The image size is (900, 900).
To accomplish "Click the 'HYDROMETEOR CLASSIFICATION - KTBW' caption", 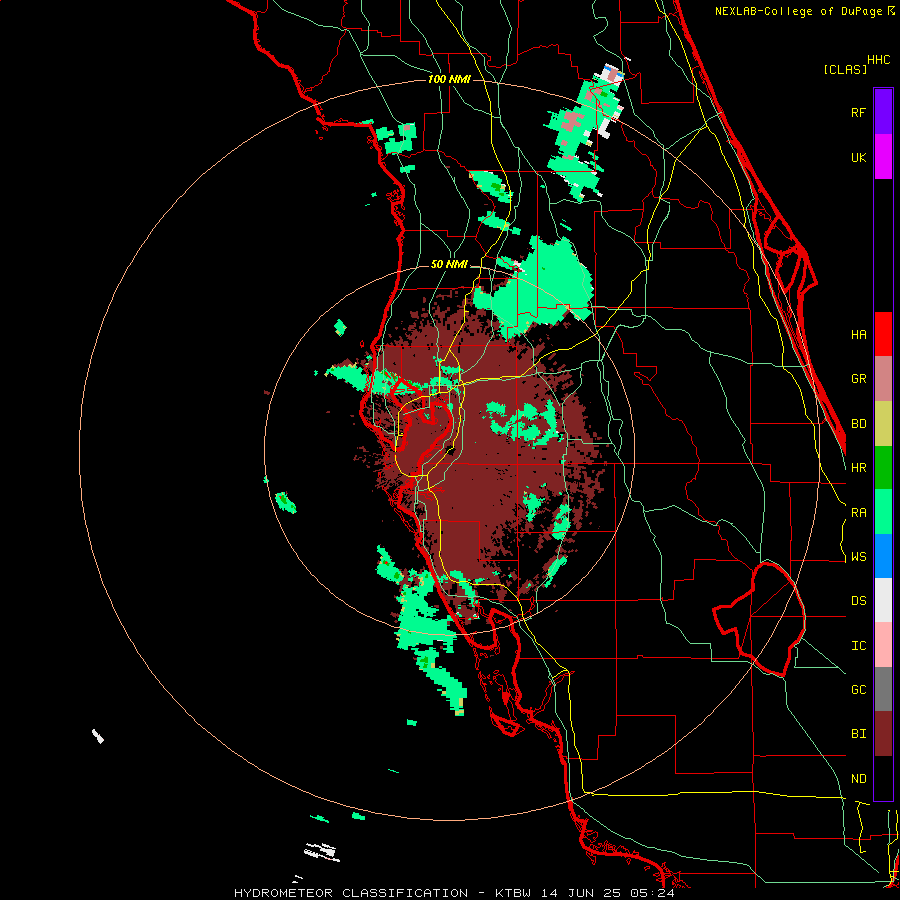I will tap(382, 893).
